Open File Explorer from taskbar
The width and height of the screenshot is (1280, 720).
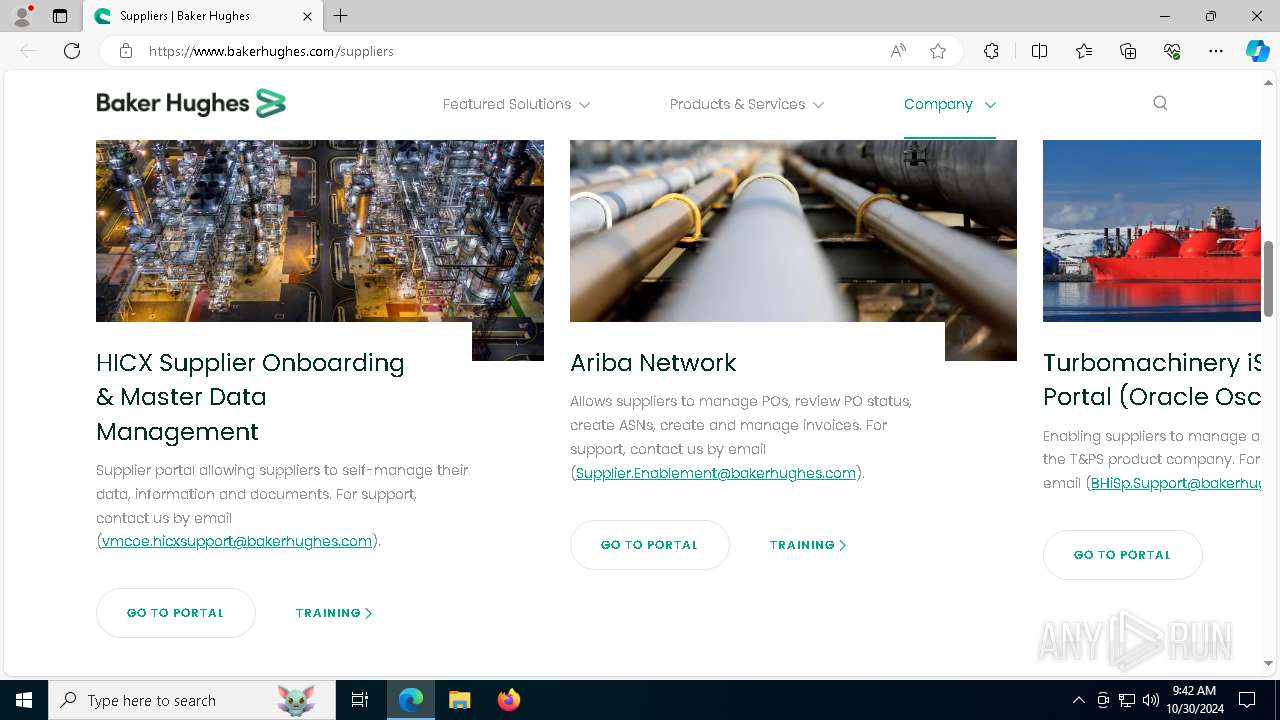(x=459, y=700)
